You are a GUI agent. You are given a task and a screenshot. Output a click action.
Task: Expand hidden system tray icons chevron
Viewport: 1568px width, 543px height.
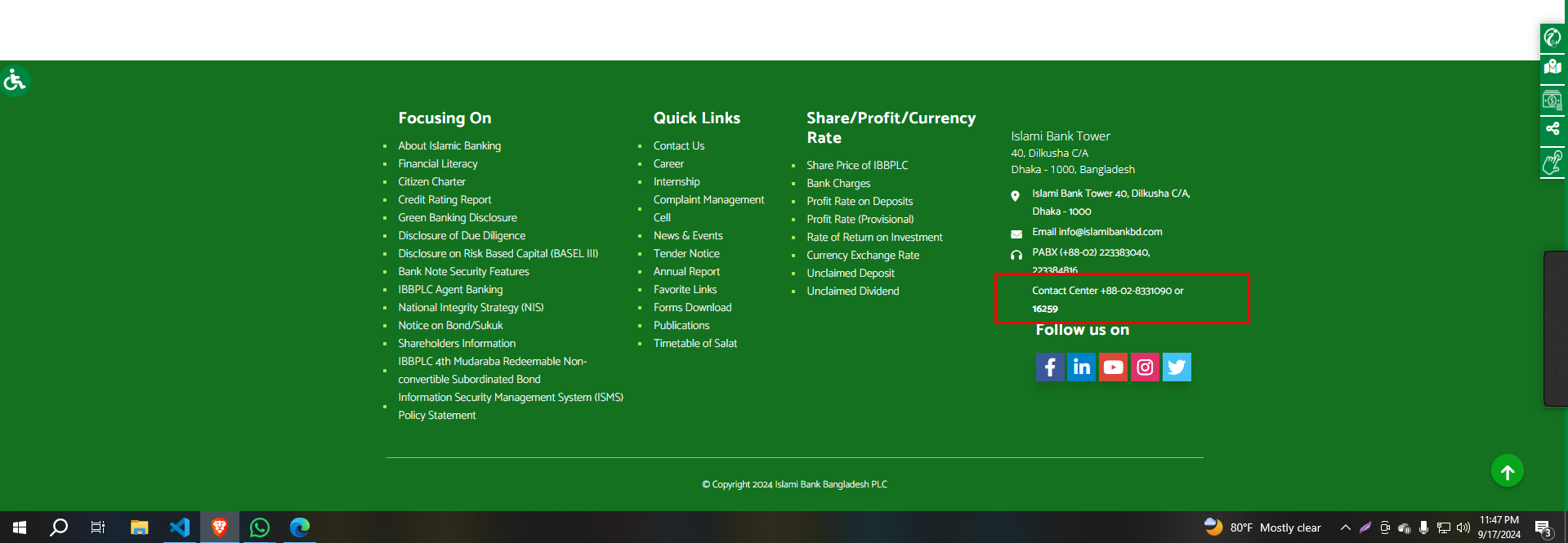(1345, 527)
